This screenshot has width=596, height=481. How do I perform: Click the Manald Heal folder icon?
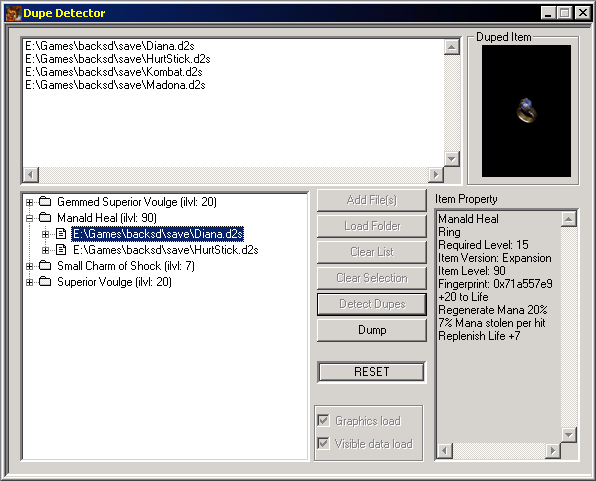[x=45, y=217]
